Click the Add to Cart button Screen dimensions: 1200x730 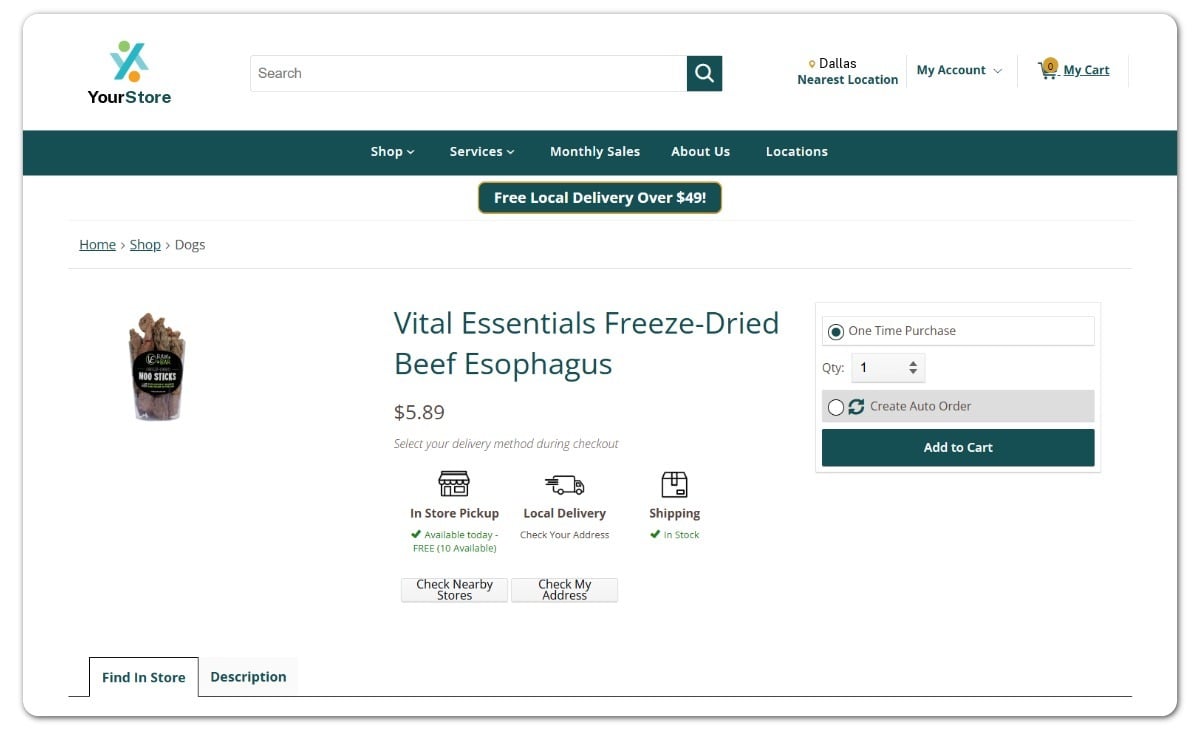957,447
